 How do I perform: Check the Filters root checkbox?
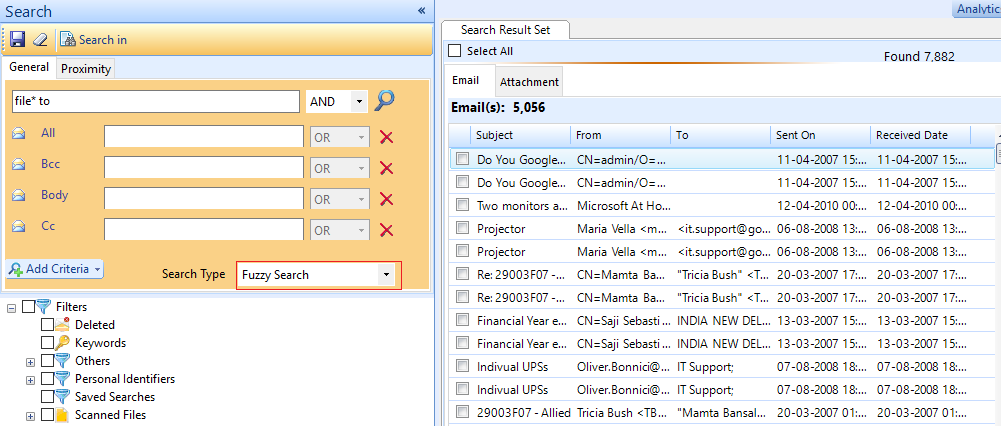click(28, 307)
